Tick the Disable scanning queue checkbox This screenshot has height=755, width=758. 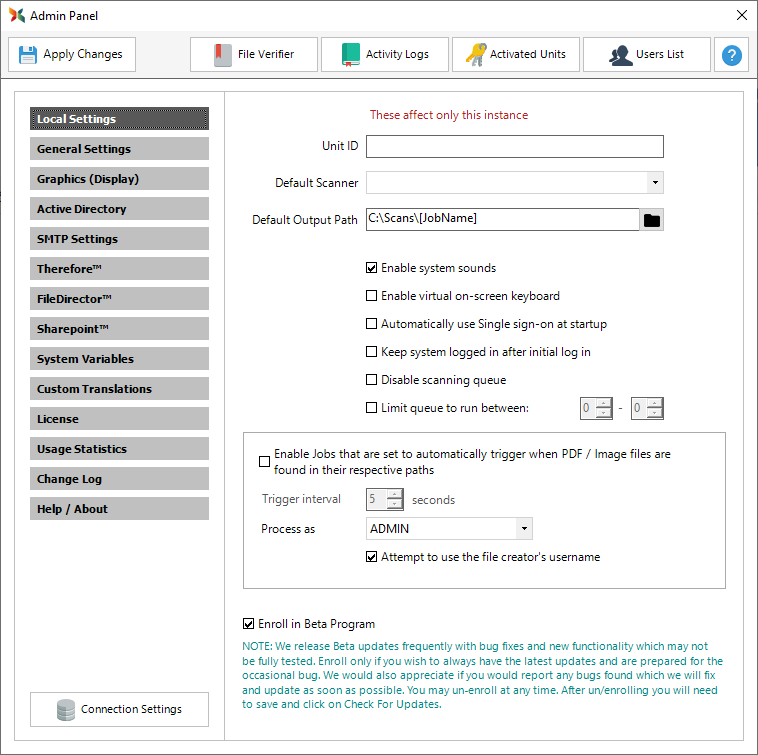[x=372, y=380]
